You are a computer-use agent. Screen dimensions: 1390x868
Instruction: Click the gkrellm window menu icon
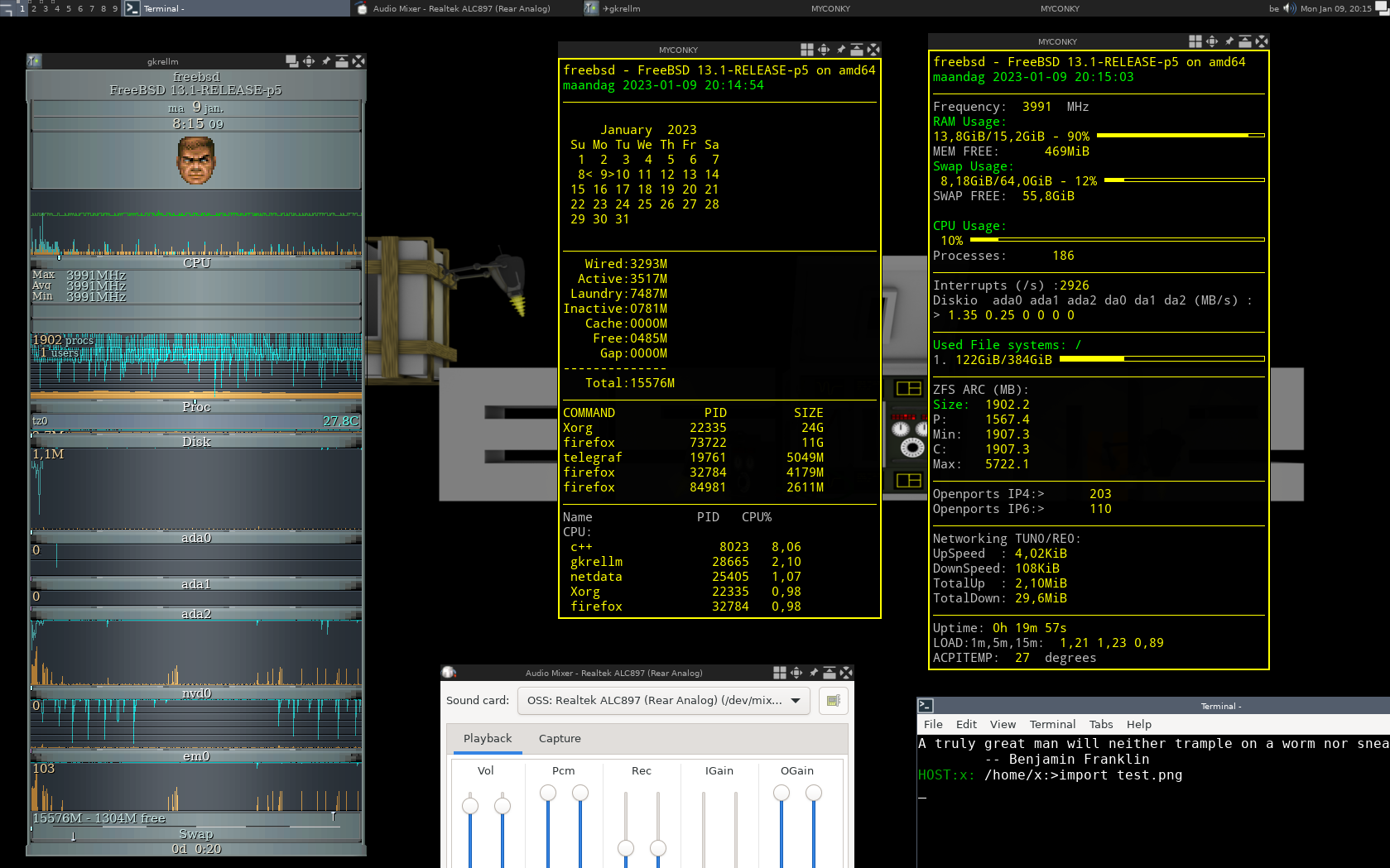pos(34,61)
